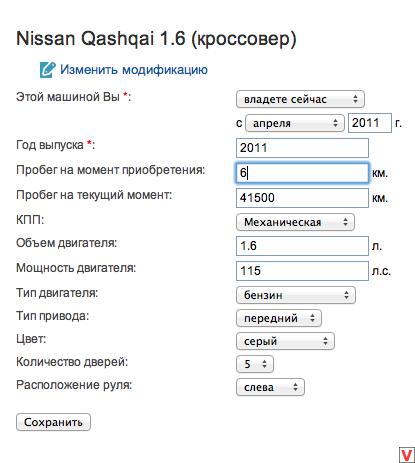Click the red V logo icon

[x=407, y=455]
